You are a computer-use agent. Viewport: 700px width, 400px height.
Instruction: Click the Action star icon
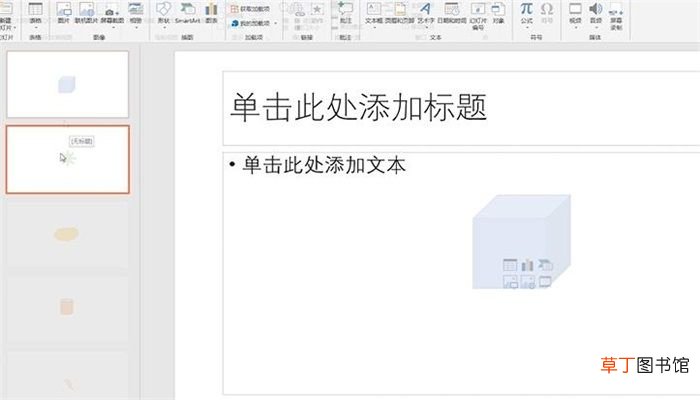(x=317, y=9)
